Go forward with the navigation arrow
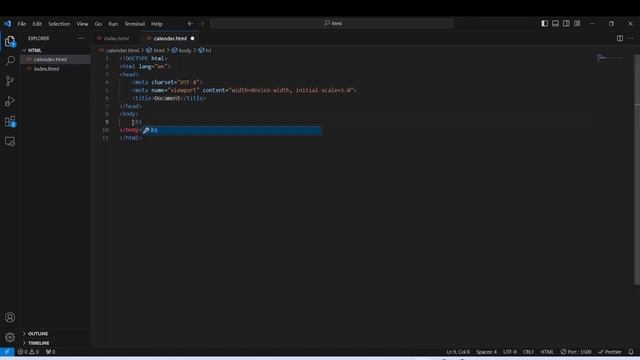 tap(202, 24)
